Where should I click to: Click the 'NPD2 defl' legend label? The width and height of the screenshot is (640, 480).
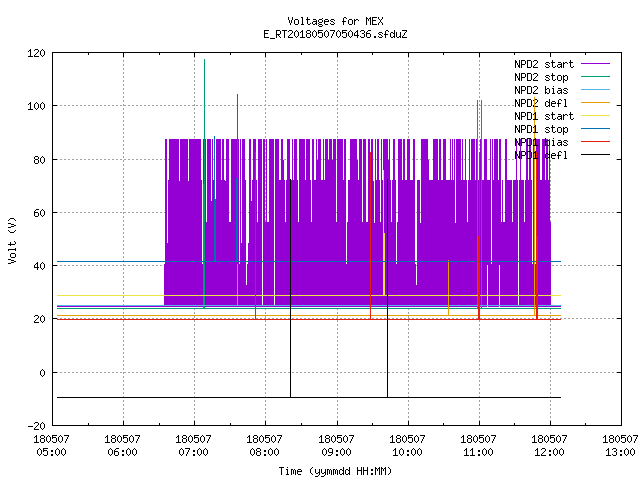coord(541,103)
